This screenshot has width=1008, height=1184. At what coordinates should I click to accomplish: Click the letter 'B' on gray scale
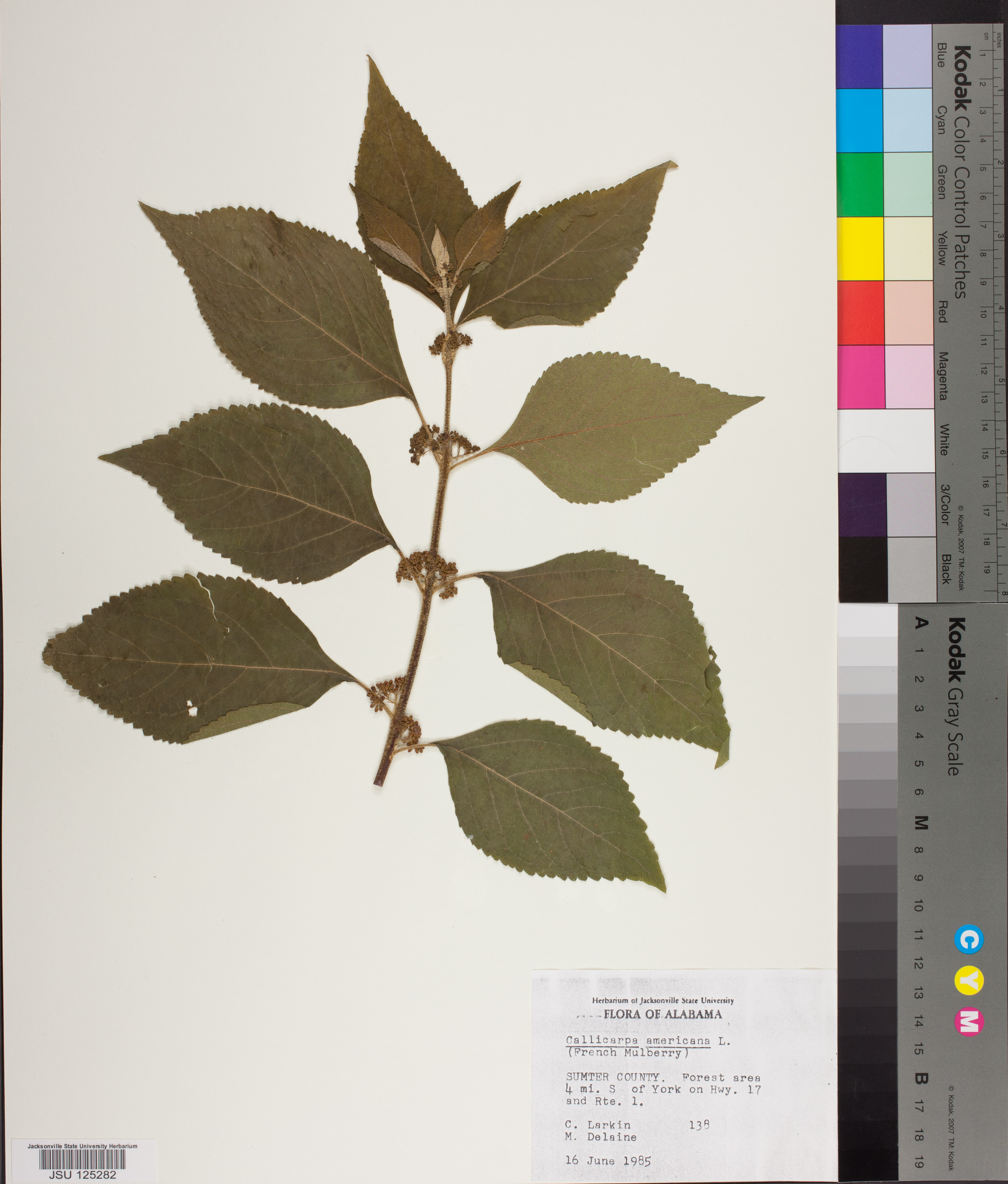921,1078
